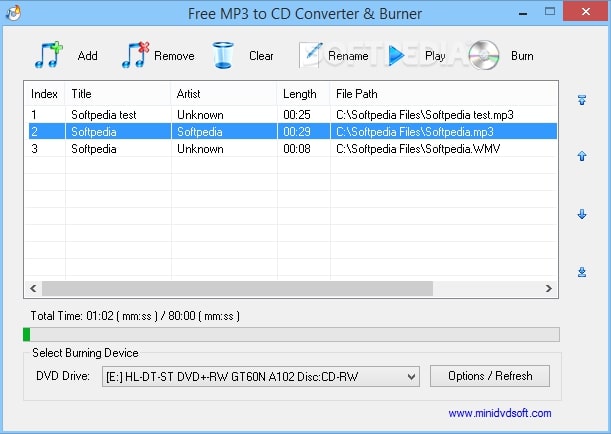This screenshot has height=434, width=611.
Task: Click the Add label in toolbar
Action: pos(87,56)
